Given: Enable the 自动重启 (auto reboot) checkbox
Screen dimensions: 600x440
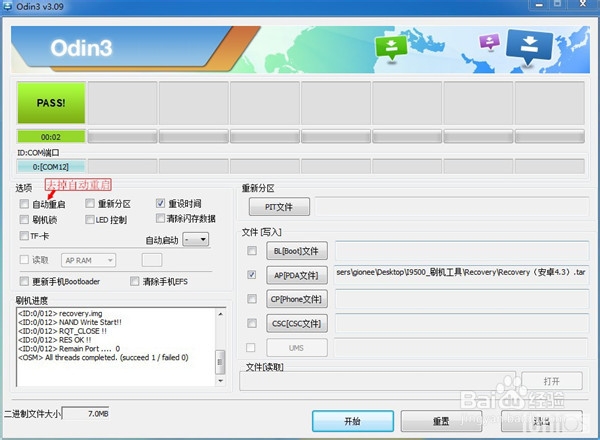Looking at the screenshot, I should click(x=24, y=204).
